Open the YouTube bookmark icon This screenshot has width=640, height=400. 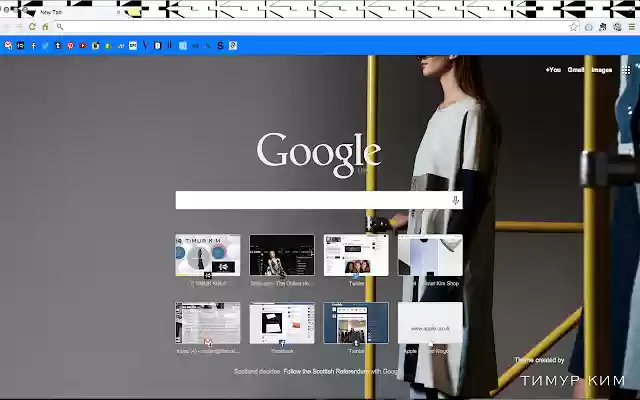[x=83, y=46]
